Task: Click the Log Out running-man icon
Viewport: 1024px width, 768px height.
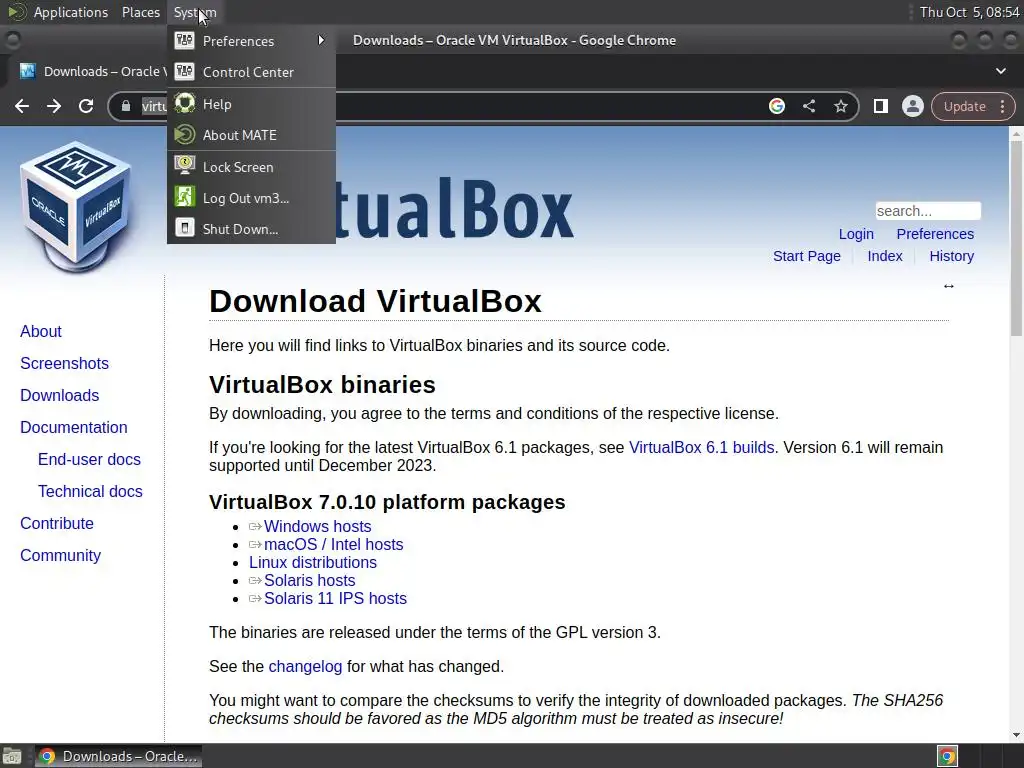Action: tap(185, 197)
